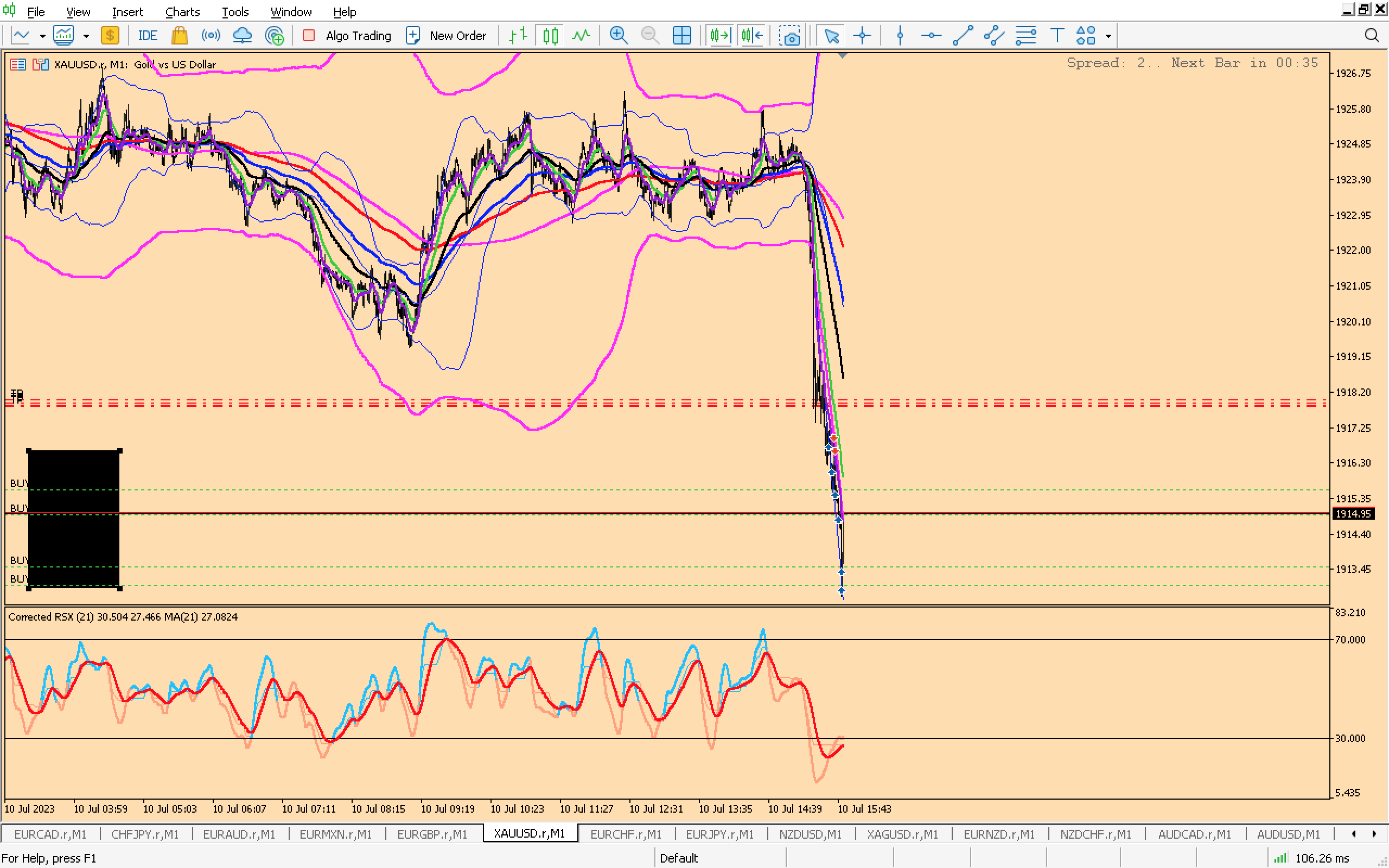Select the crosshair tool
1389x868 pixels.
[862, 36]
